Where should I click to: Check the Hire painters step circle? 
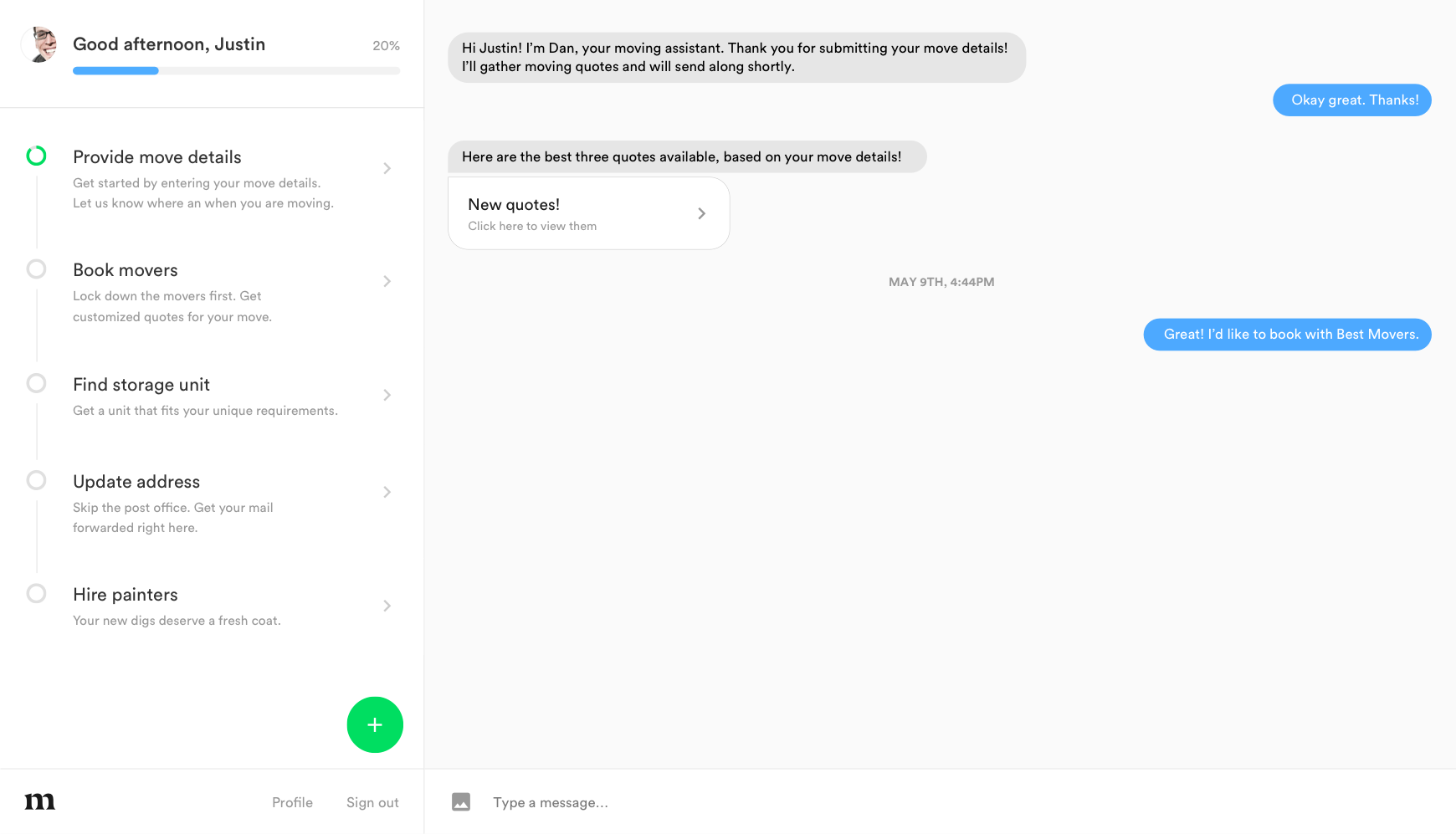pyautogui.click(x=36, y=594)
